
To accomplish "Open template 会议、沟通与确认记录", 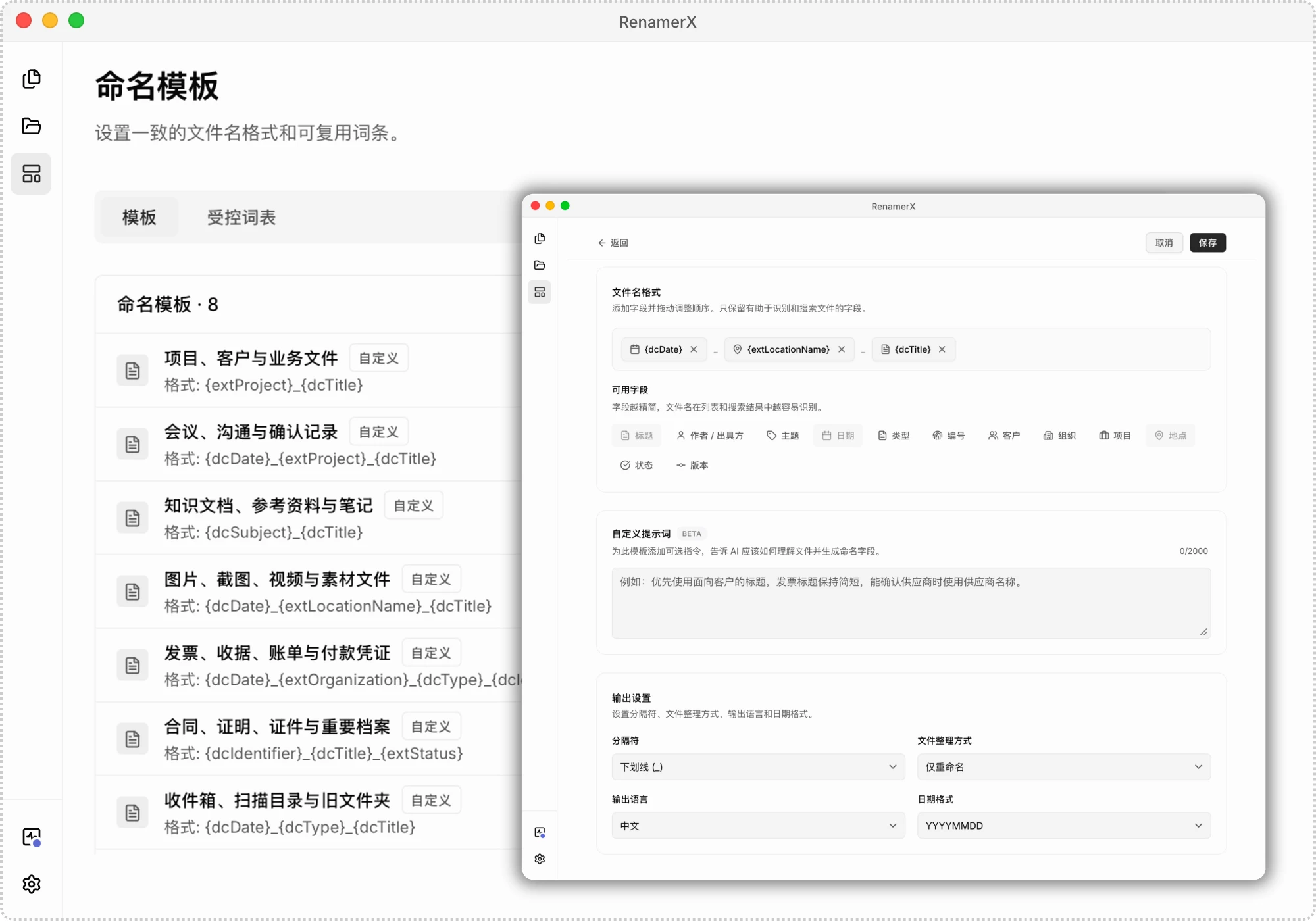I will [x=309, y=444].
